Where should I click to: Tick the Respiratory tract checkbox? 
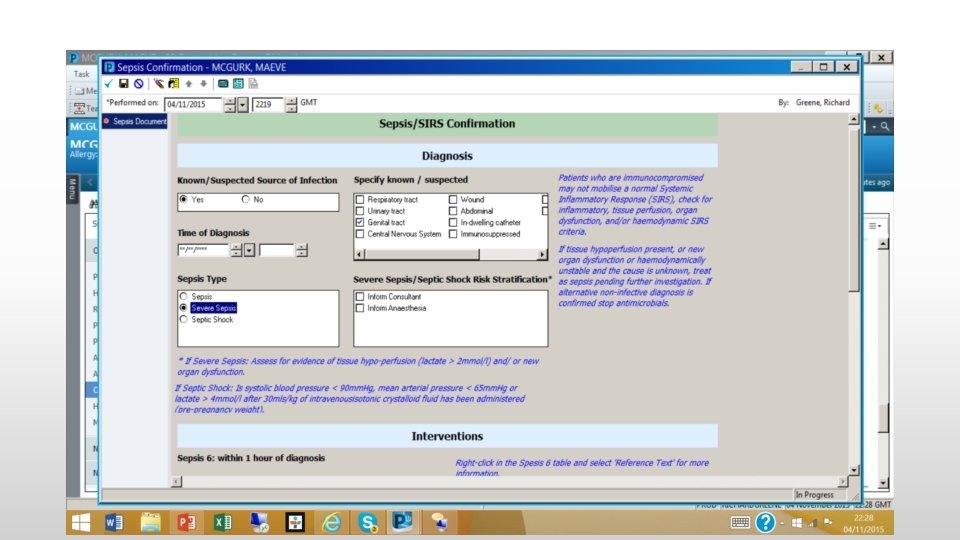click(360, 200)
